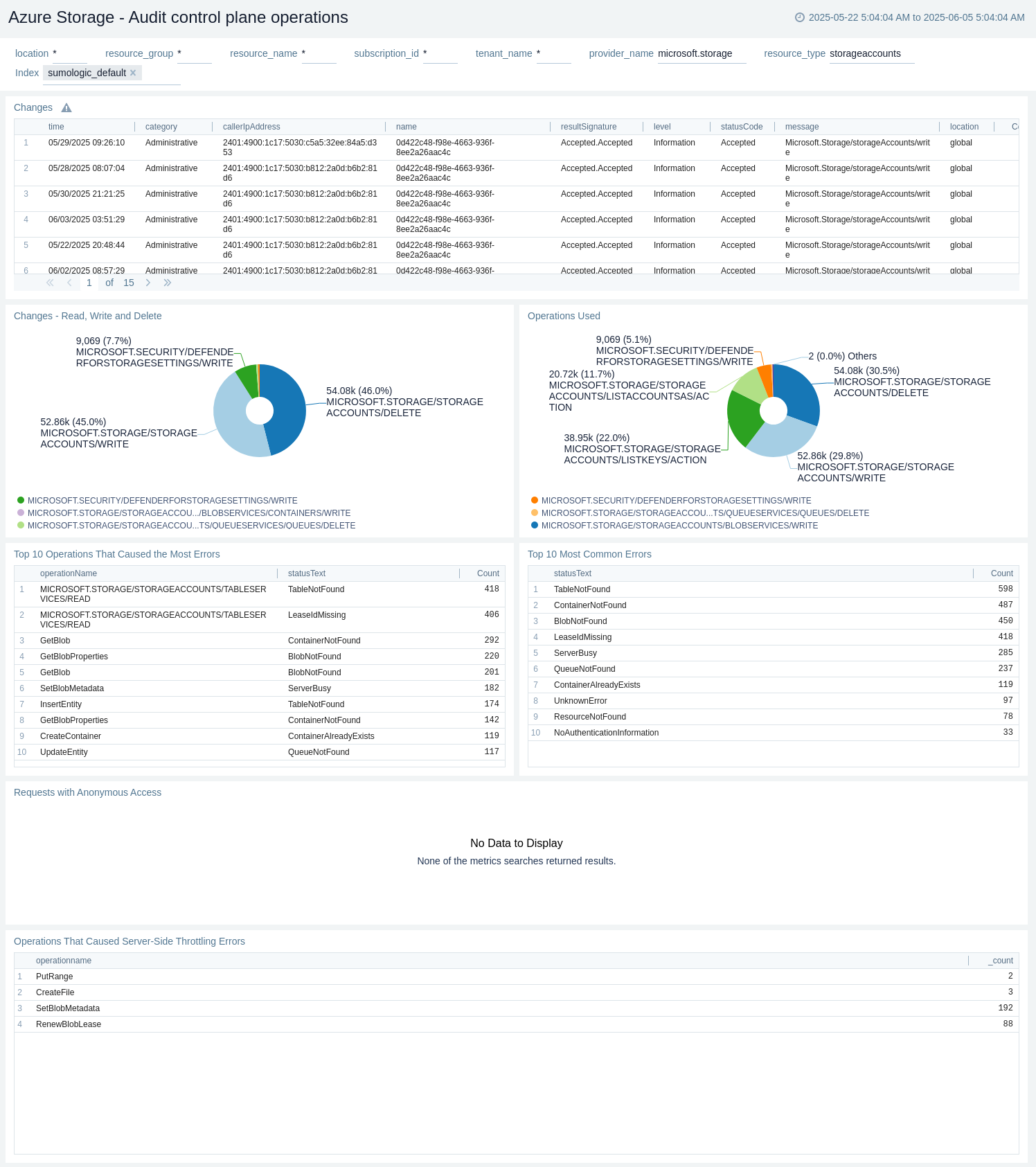
Task: Edit provider_name filter with microsoft.storage
Action: 702,54
